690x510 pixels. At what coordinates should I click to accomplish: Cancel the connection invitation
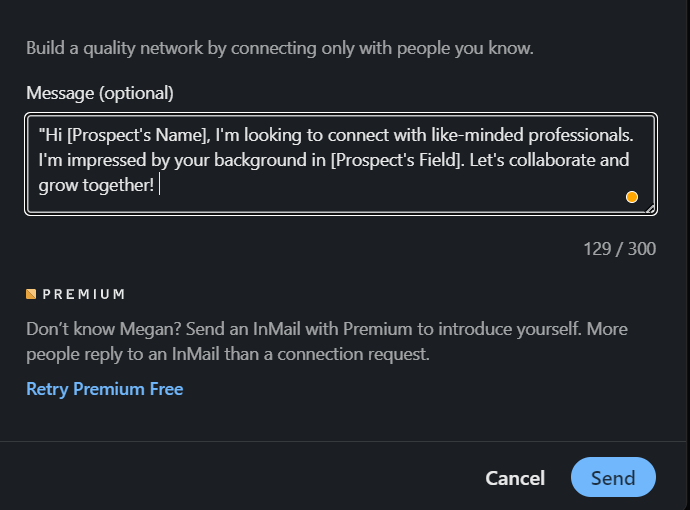[x=515, y=478]
